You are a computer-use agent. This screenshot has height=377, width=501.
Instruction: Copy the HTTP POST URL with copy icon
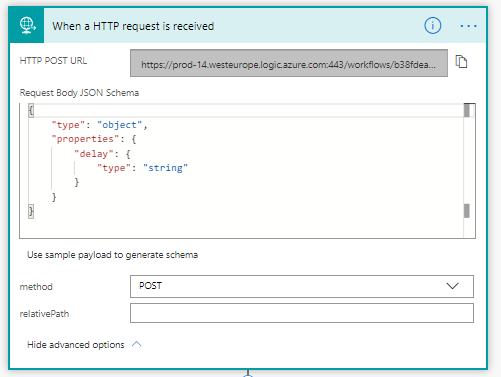coord(461,62)
